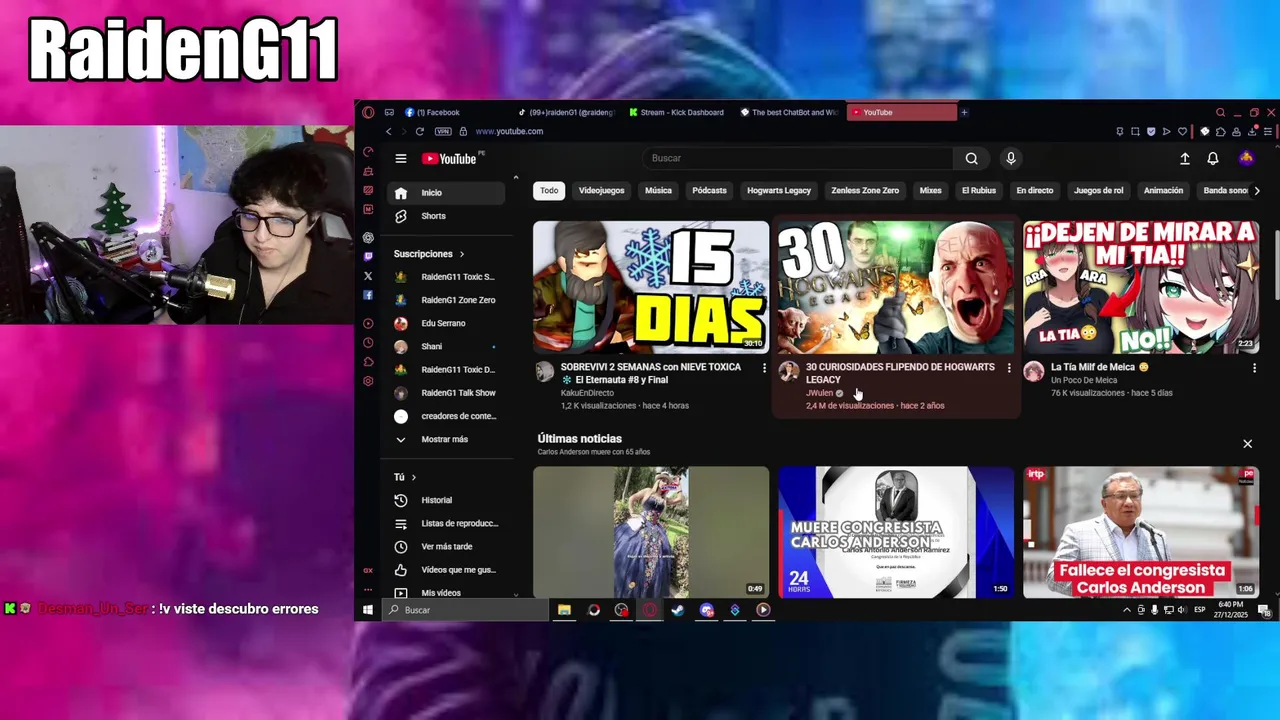Reload the page with browser refresh icon
Image resolution: width=1280 pixels, height=720 pixels.
[419, 131]
